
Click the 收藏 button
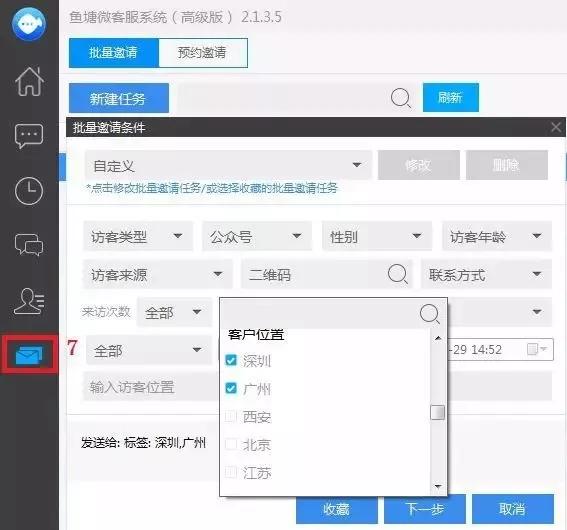tap(337, 509)
